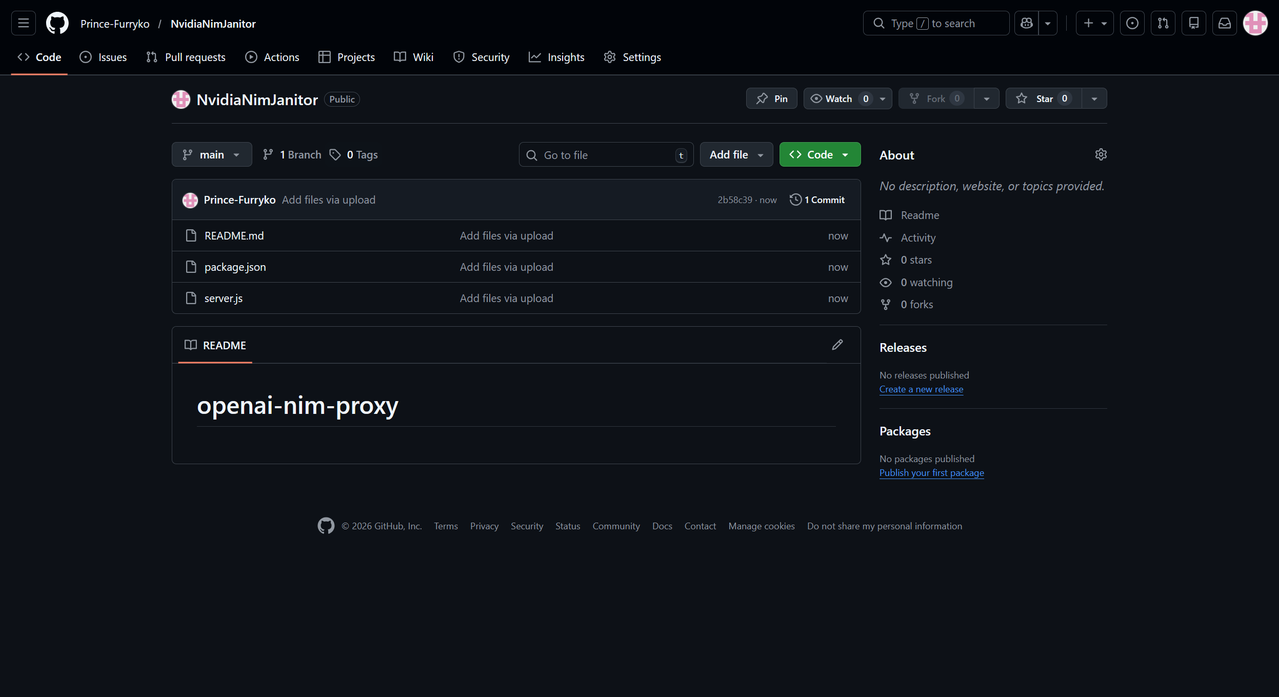Open user profile avatar menu

click(x=1255, y=23)
